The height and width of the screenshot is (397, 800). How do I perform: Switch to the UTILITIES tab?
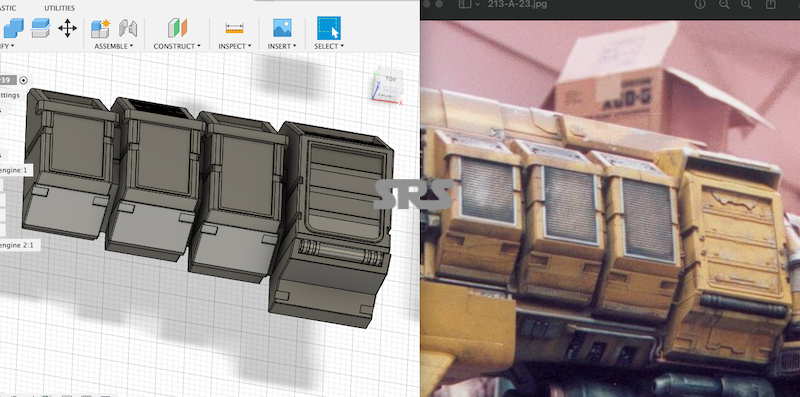click(x=59, y=8)
